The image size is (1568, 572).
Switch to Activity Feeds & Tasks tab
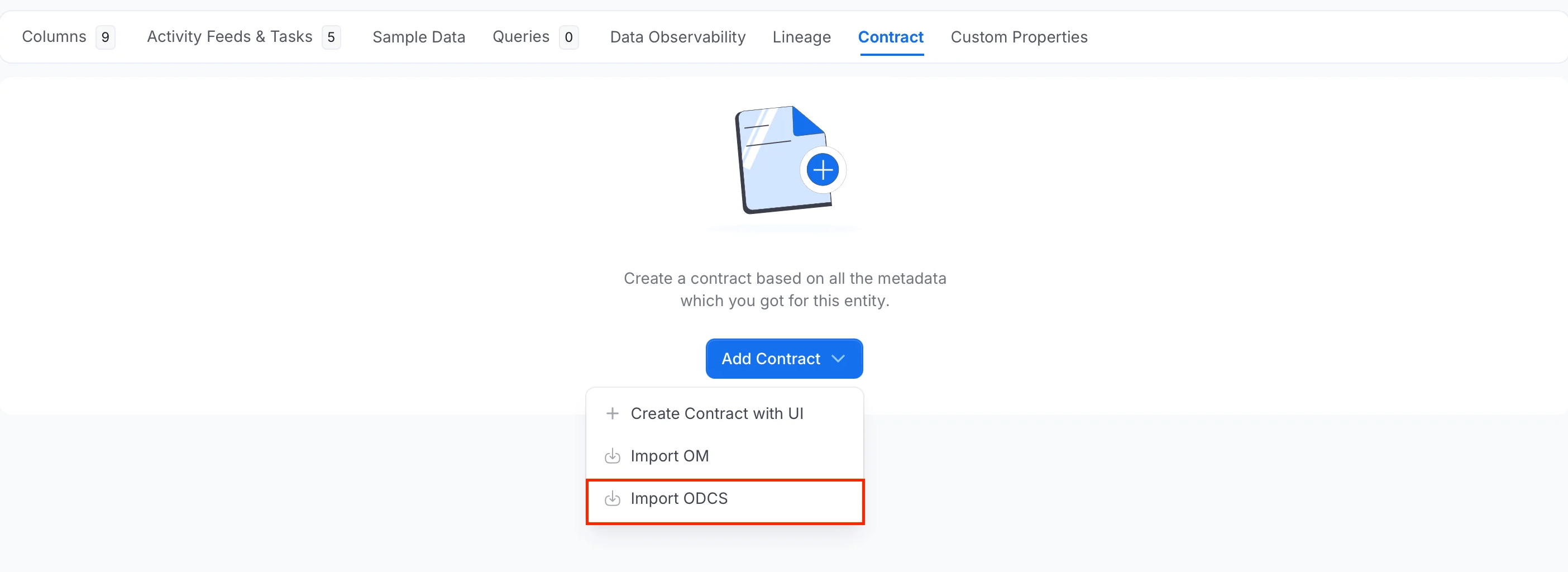[x=243, y=37]
